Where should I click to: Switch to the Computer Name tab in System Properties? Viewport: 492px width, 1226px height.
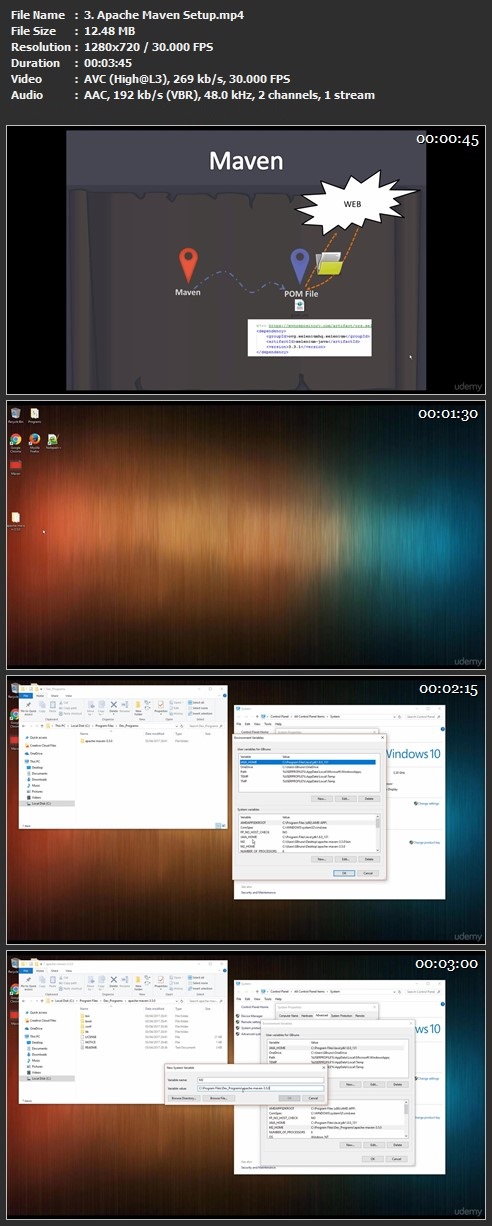click(288, 1016)
